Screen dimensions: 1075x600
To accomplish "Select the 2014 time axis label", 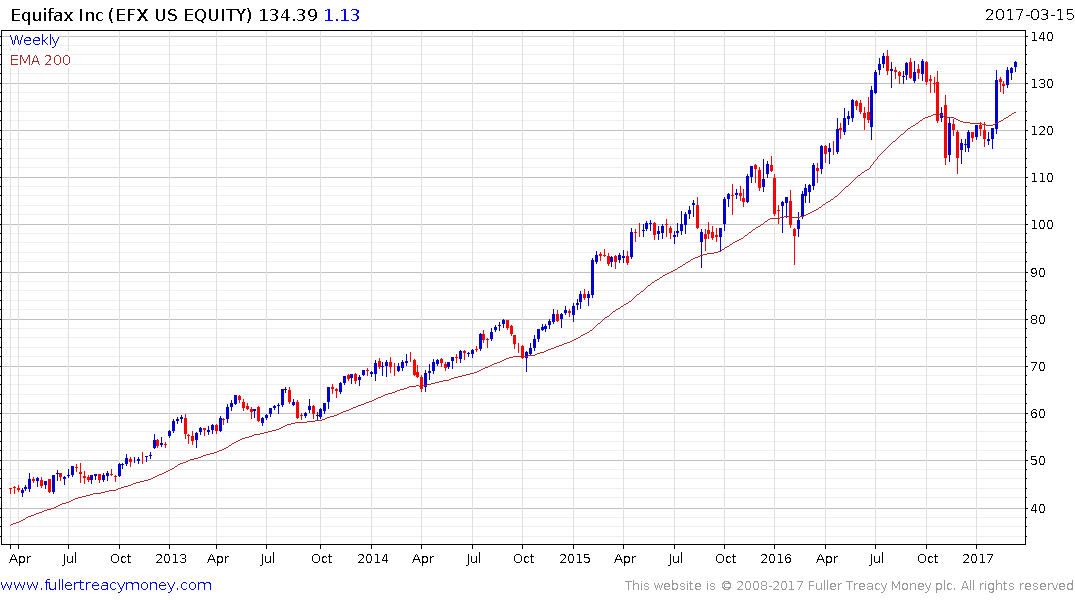I will (372, 558).
